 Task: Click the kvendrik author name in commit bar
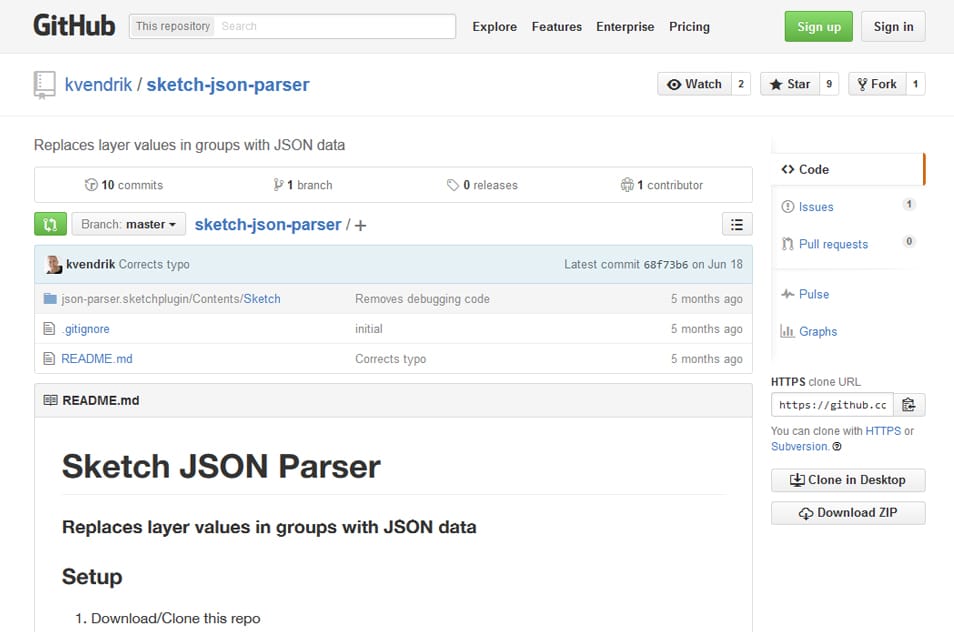[x=91, y=265]
